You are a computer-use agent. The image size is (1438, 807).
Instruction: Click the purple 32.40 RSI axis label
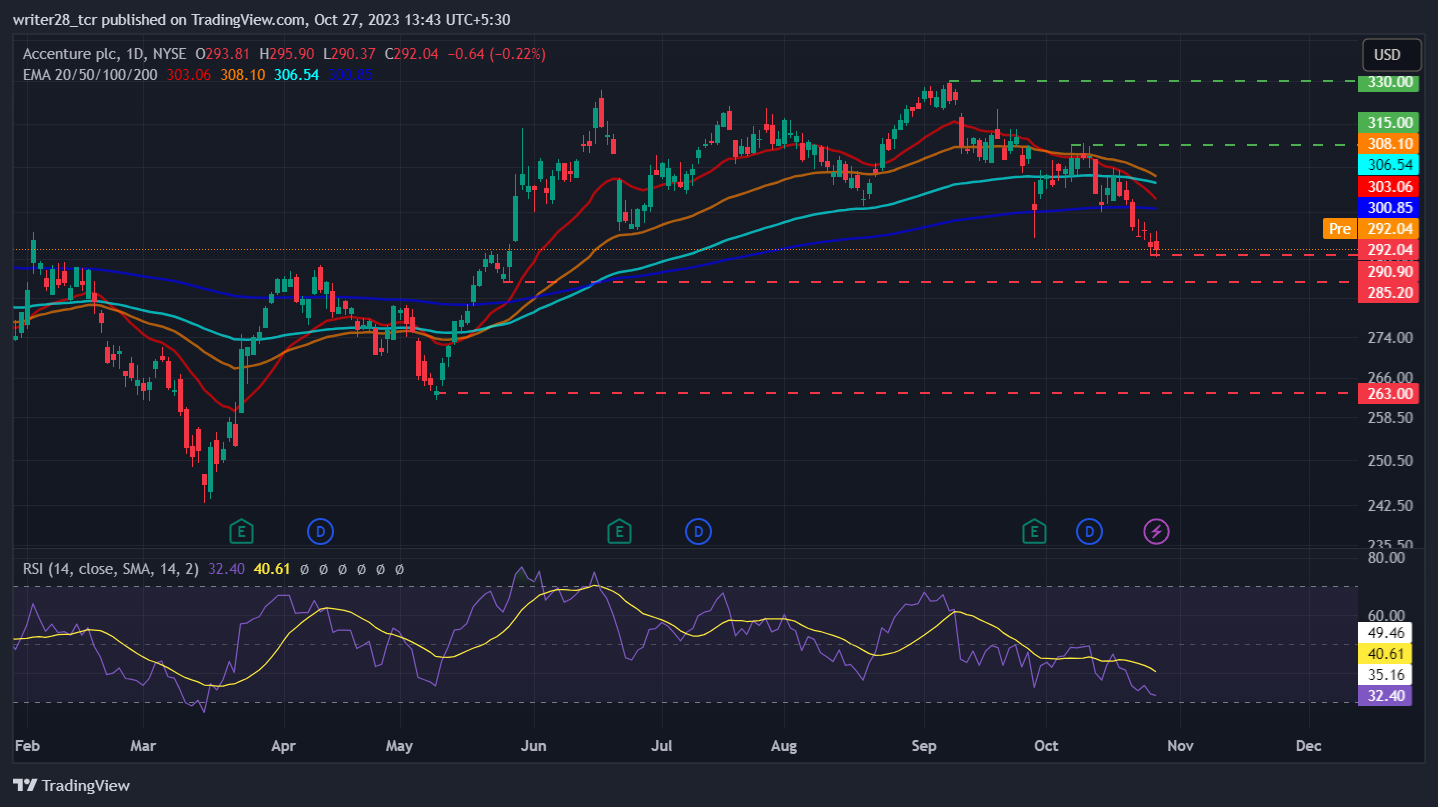(x=1385, y=695)
